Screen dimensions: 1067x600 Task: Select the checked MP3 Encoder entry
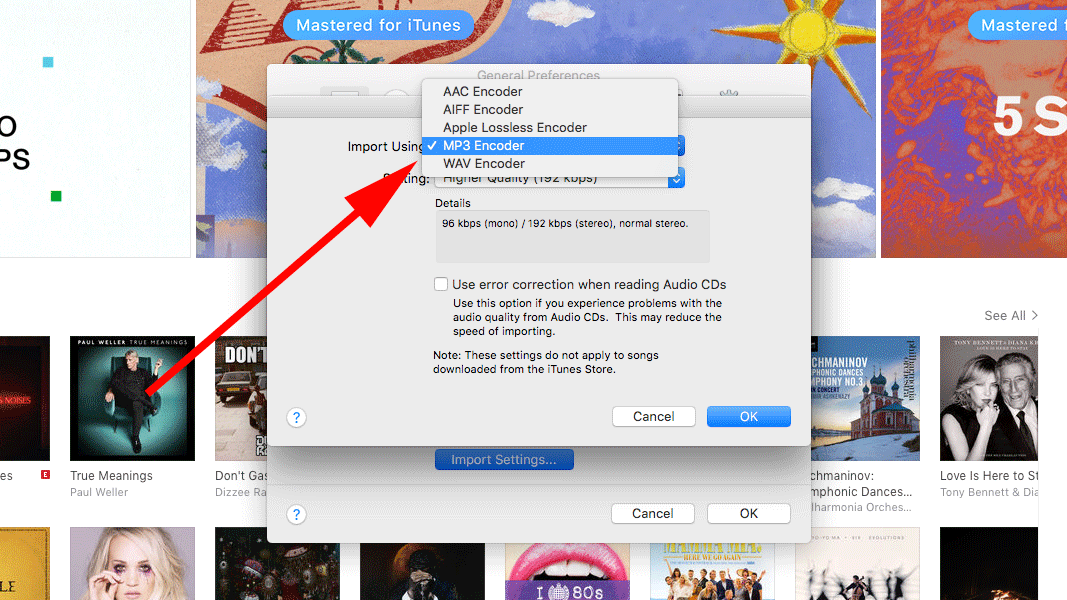point(550,146)
